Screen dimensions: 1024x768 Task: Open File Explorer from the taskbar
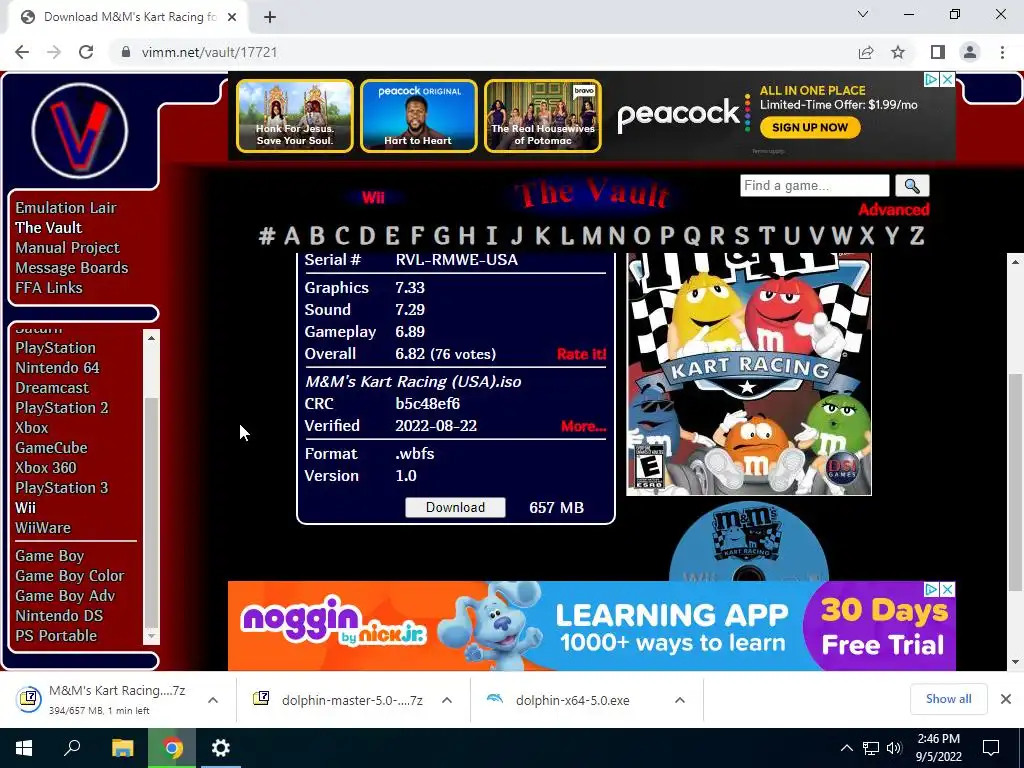122,748
